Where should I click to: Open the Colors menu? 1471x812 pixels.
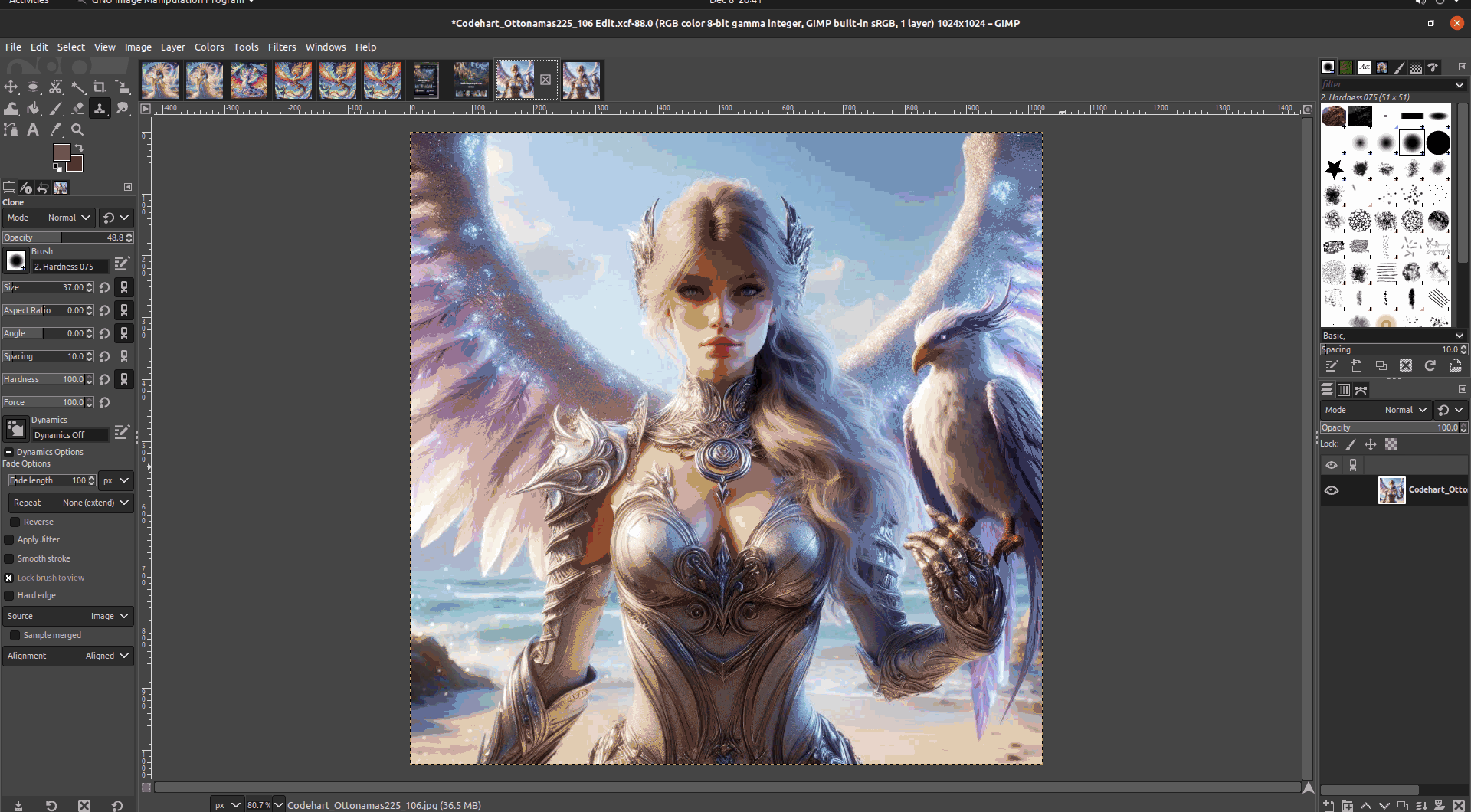point(209,47)
